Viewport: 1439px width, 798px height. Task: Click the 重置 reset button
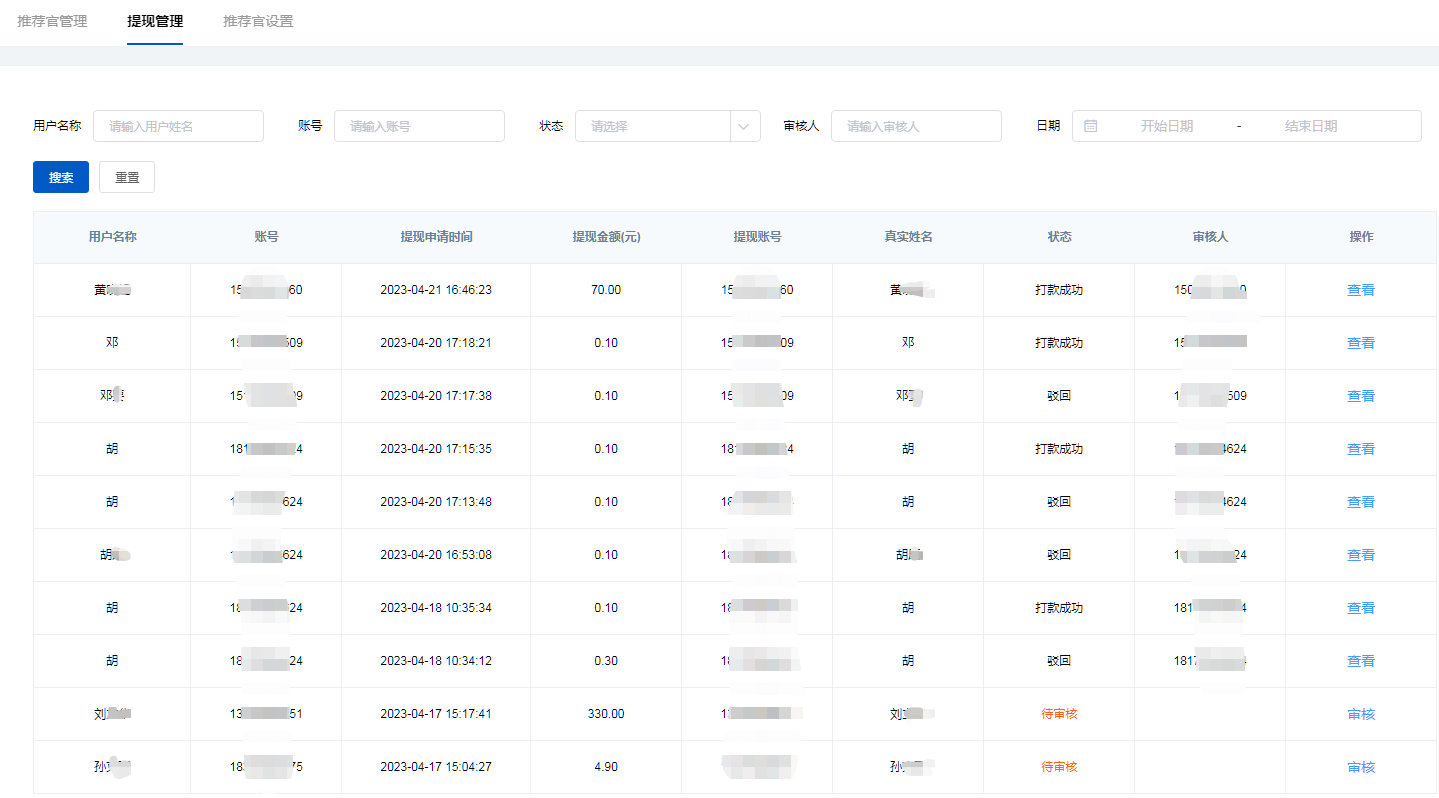[x=127, y=177]
